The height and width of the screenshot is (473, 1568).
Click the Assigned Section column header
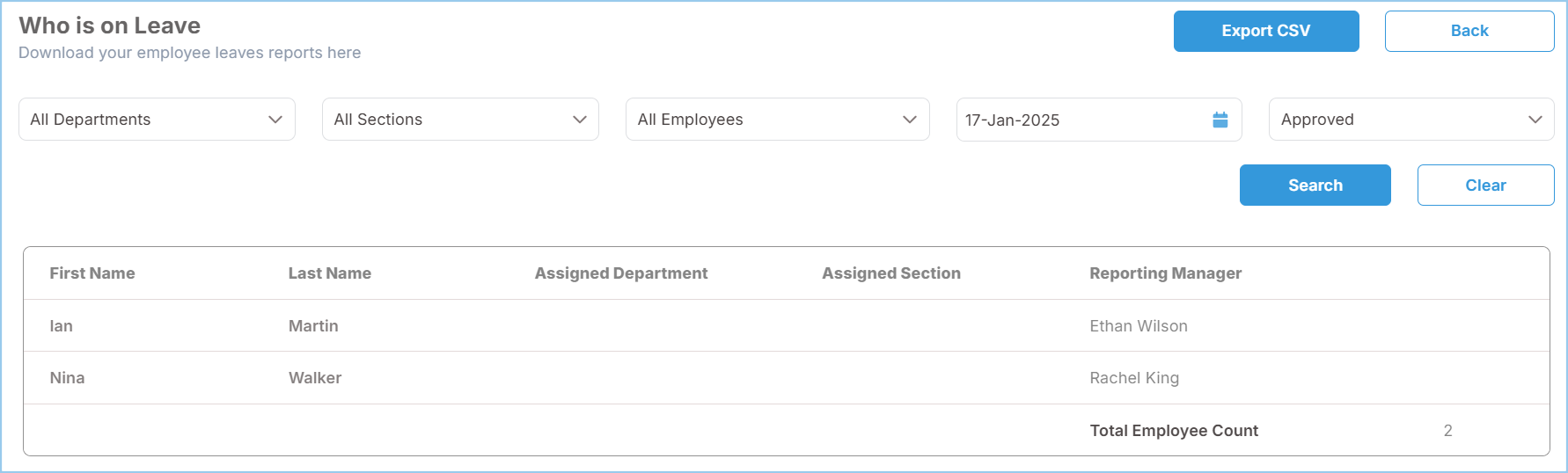coord(891,273)
